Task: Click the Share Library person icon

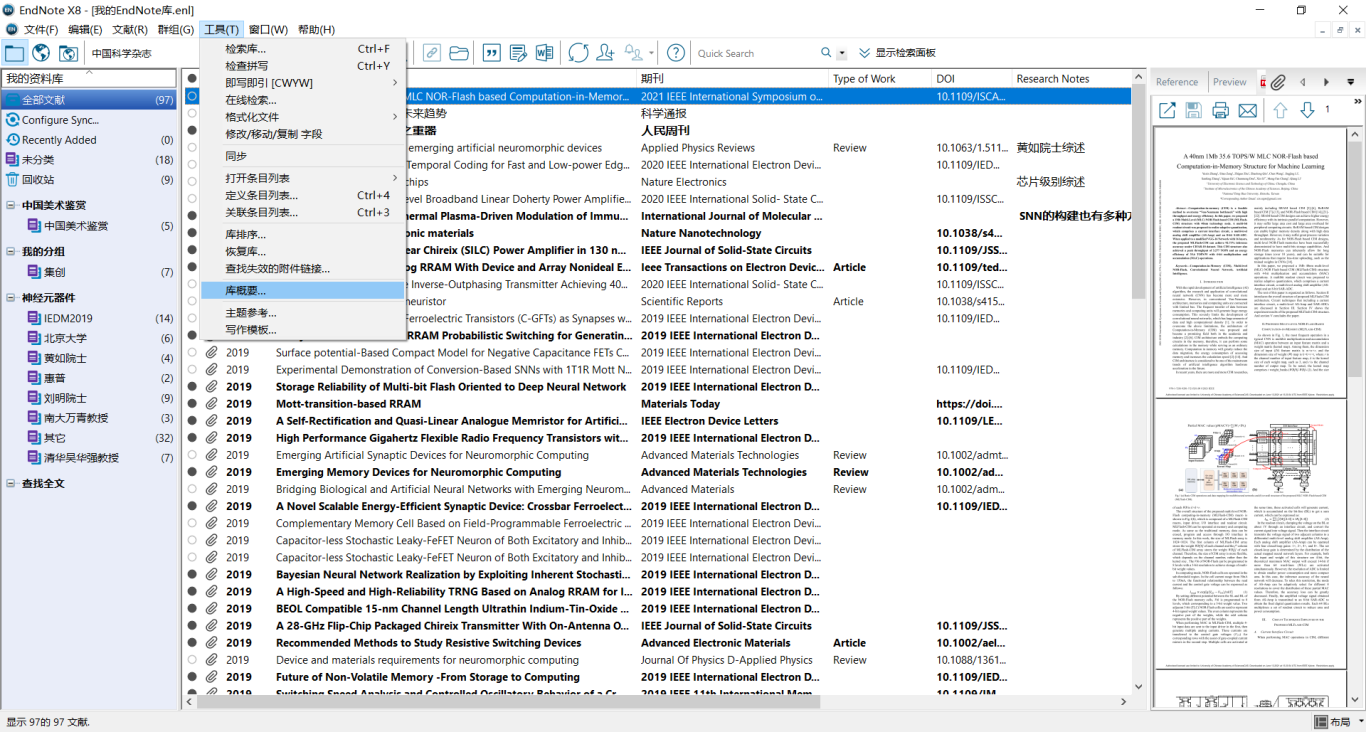Action: [605, 53]
